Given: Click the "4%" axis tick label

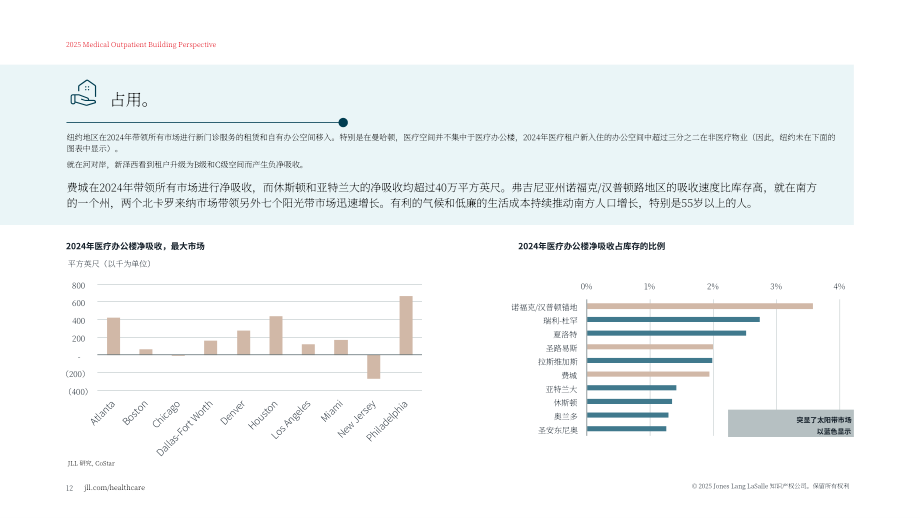Looking at the screenshot, I should 839,287.
